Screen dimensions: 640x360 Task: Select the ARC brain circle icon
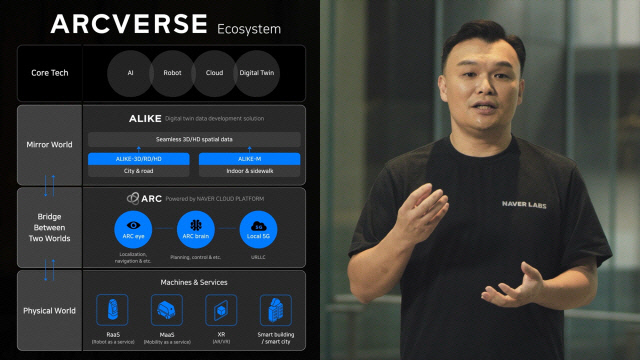coord(196,229)
